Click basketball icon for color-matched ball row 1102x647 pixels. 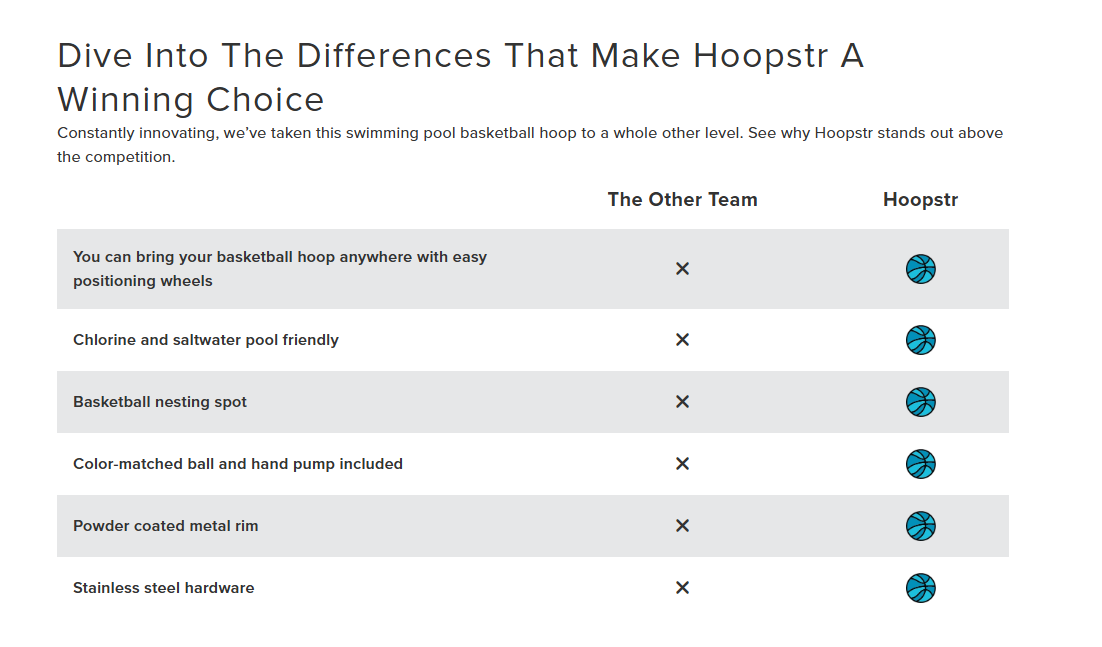(x=920, y=464)
